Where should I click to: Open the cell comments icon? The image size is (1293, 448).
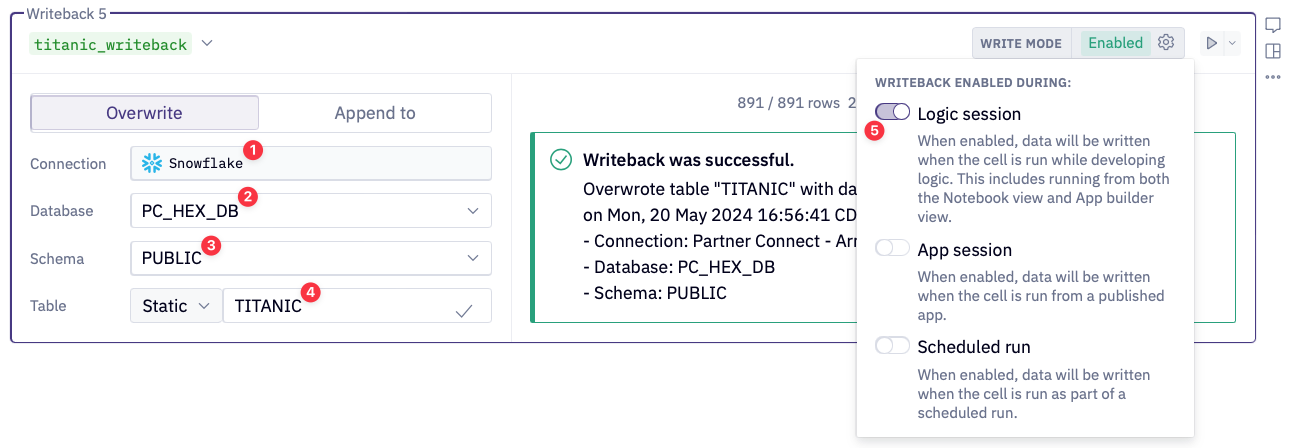coord(1273,26)
